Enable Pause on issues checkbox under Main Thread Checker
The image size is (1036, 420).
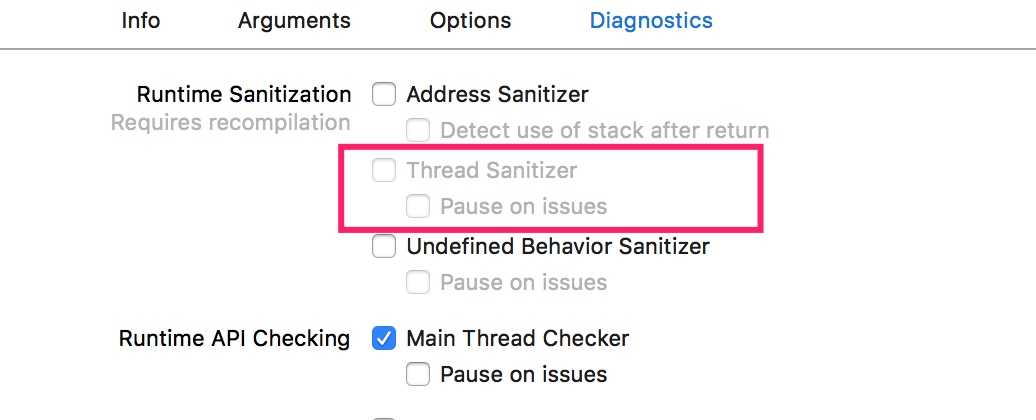coord(418,375)
